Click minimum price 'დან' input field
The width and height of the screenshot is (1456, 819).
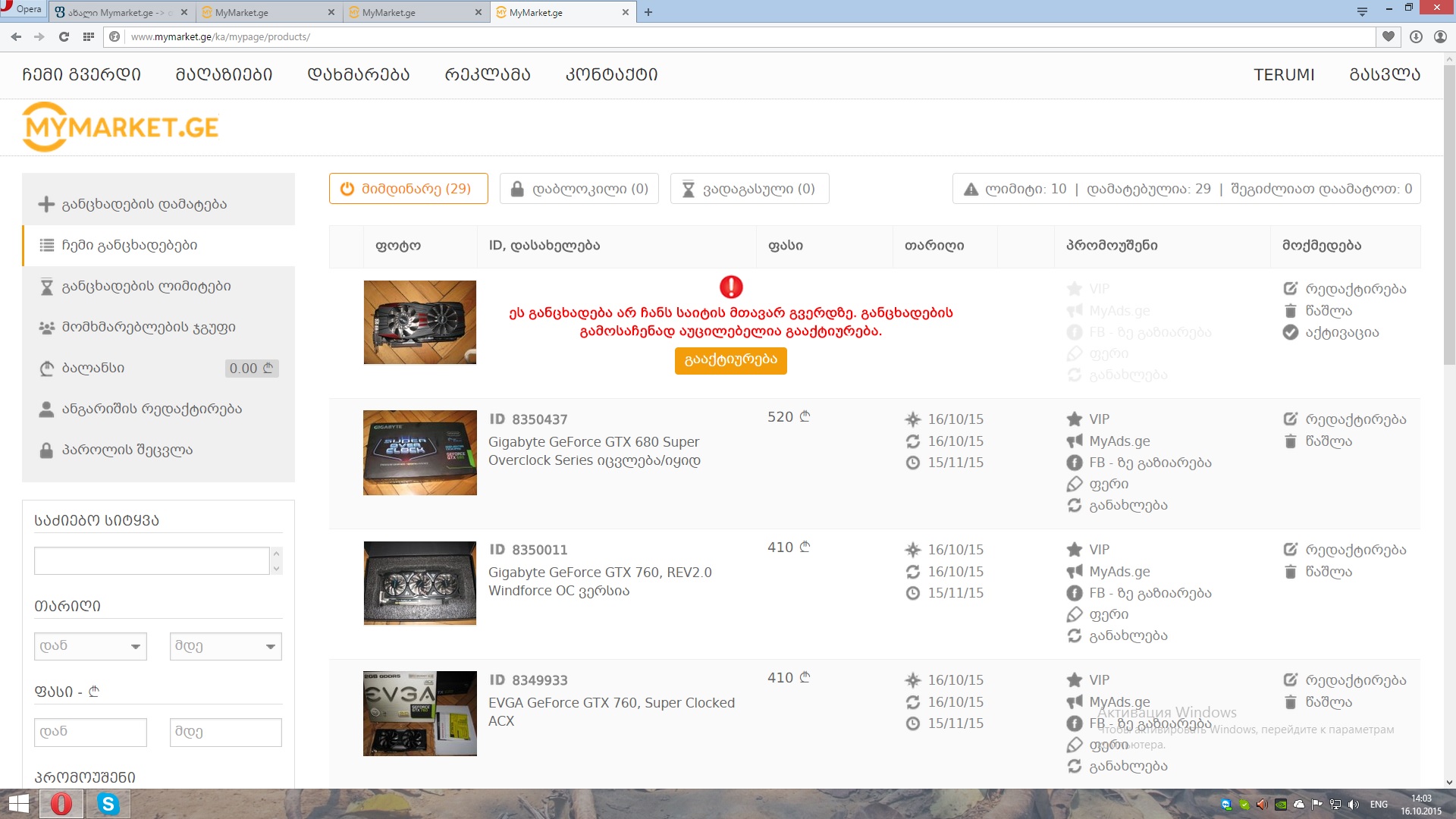coord(90,732)
